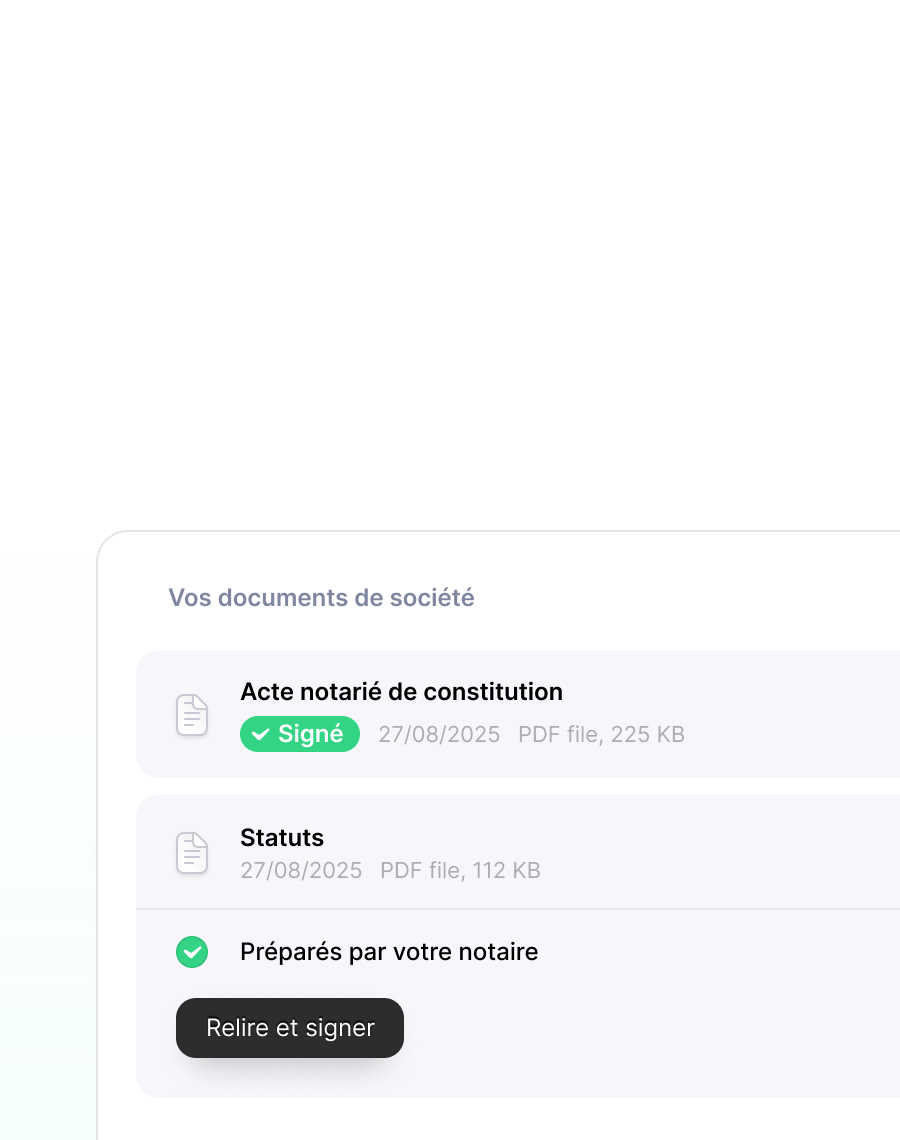Click the green check circle icon

click(x=192, y=952)
